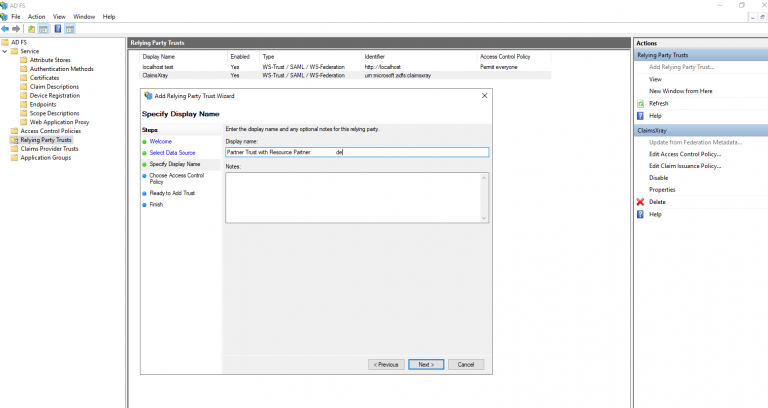Click Edit Access Control Policy action

coord(685,154)
